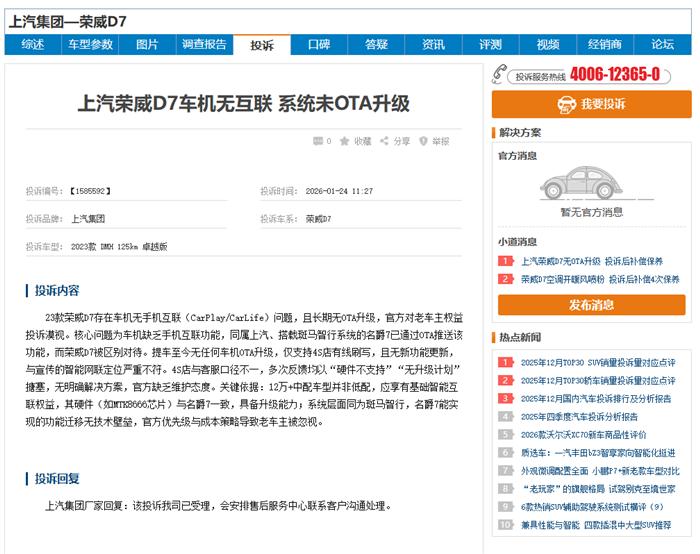Click the 收藏 star icon
Image resolution: width=700 pixels, height=554 pixels.
click(x=345, y=142)
